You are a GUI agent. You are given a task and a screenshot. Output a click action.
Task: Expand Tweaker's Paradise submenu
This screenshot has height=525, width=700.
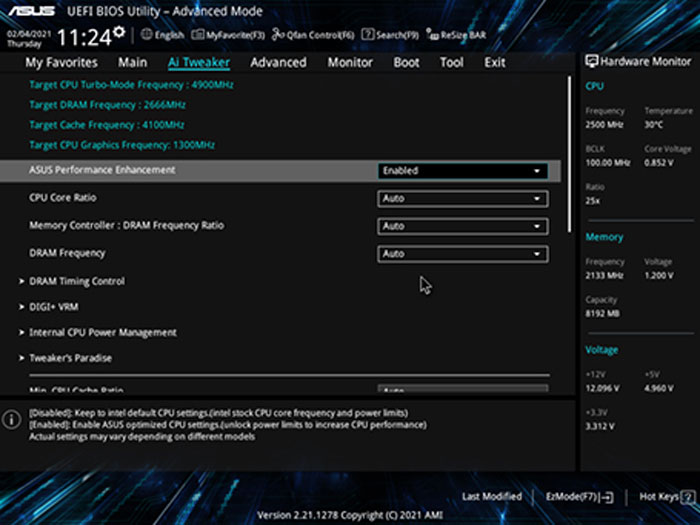point(65,358)
